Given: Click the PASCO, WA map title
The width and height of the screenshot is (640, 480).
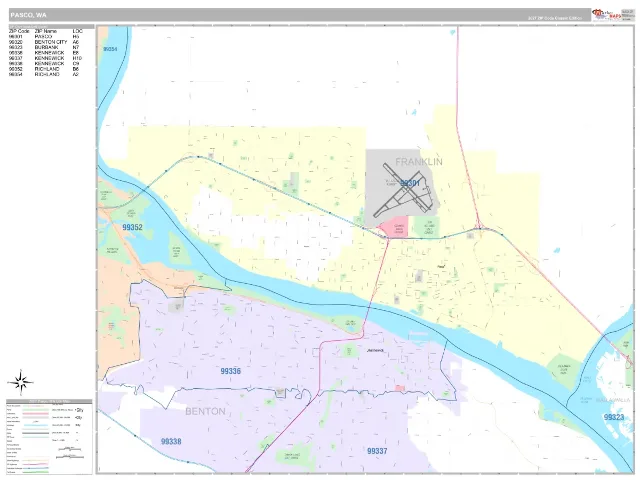Looking at the screenshot, I should pos(29,15).
